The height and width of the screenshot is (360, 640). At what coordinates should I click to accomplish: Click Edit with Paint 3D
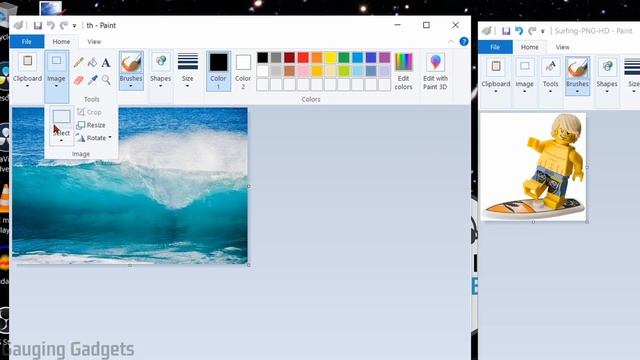435,71
